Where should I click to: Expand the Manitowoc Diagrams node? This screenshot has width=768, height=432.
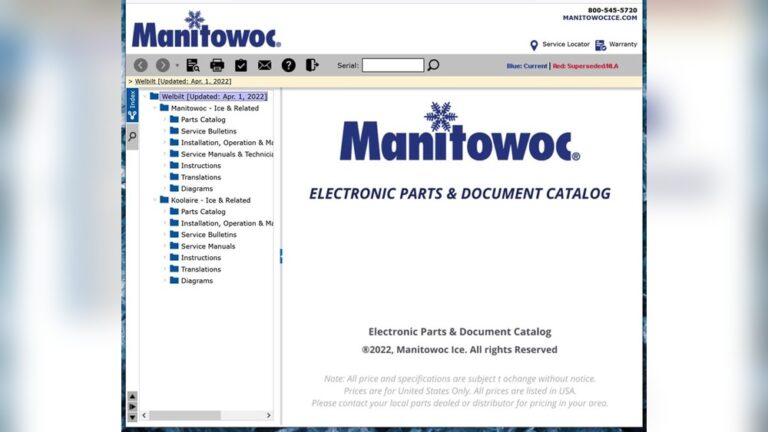click(x=165, y=189)
